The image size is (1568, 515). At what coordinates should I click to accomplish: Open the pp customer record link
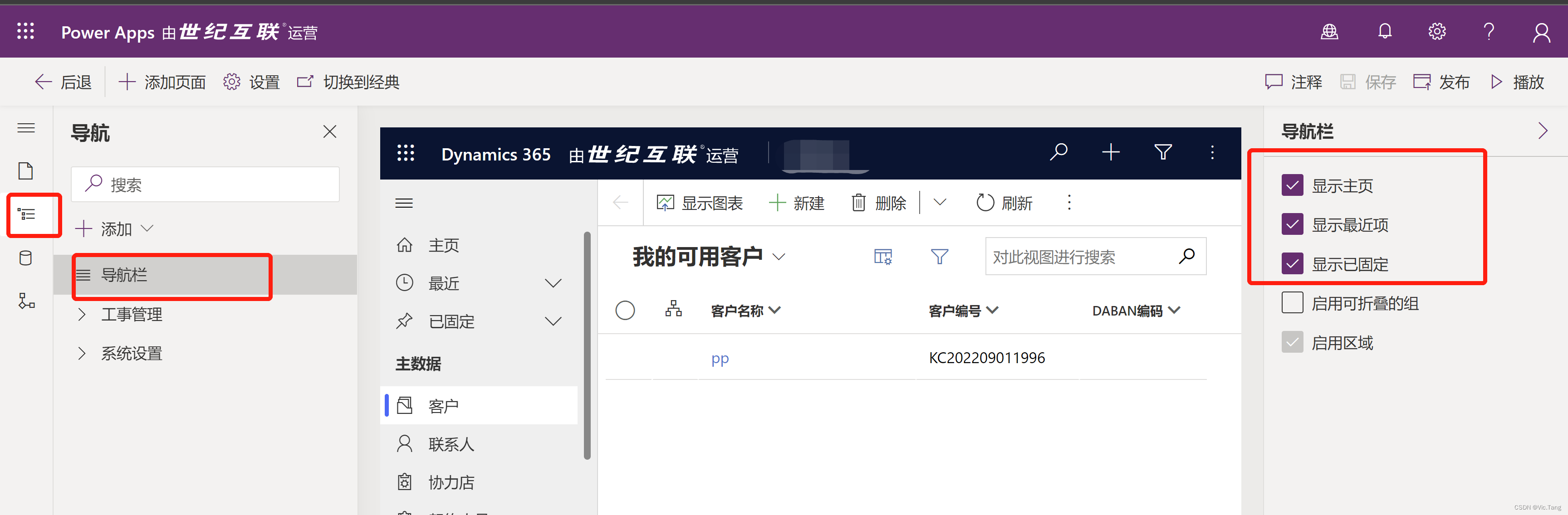(720, 358)
